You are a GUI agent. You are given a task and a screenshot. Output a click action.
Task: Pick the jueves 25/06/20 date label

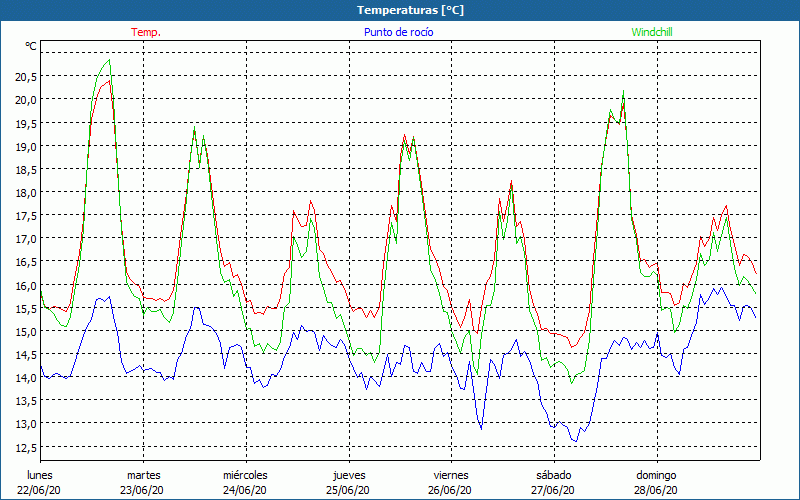point(349,482)
